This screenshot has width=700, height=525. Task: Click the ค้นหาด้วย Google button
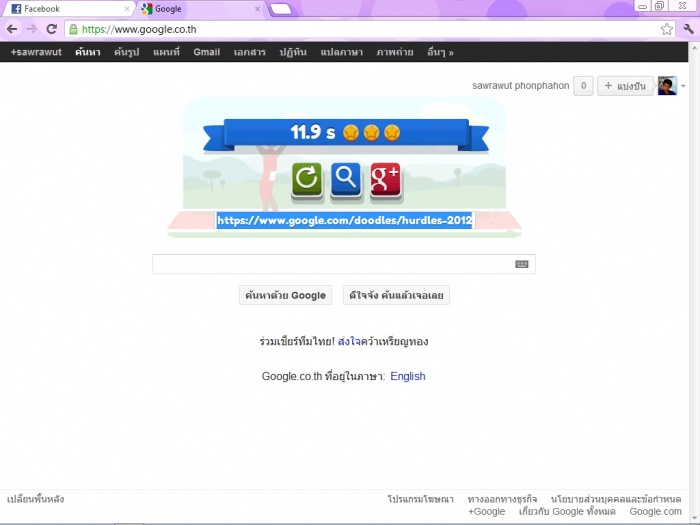[285, 295]
